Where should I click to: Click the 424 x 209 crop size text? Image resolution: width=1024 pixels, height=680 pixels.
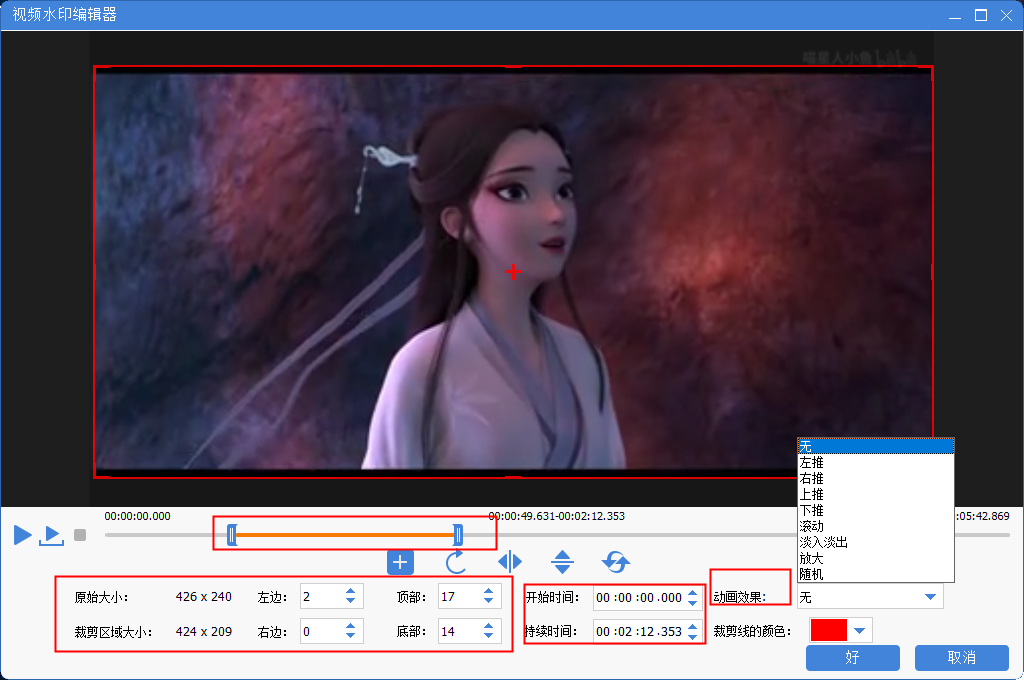click(x=204, y=632)
